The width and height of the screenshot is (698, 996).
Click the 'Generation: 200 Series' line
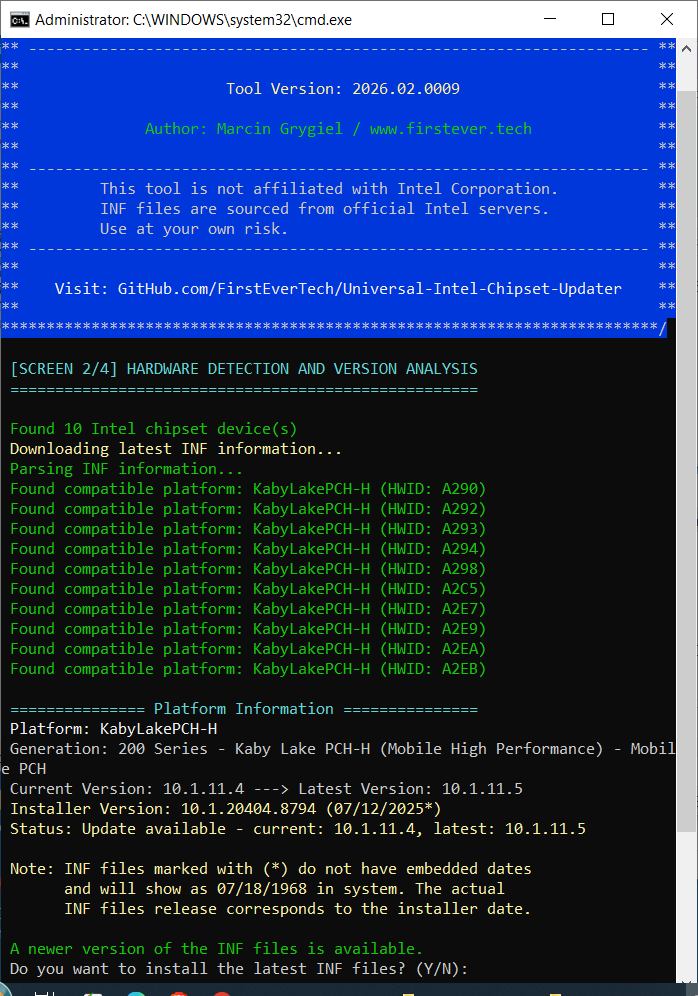338,759
